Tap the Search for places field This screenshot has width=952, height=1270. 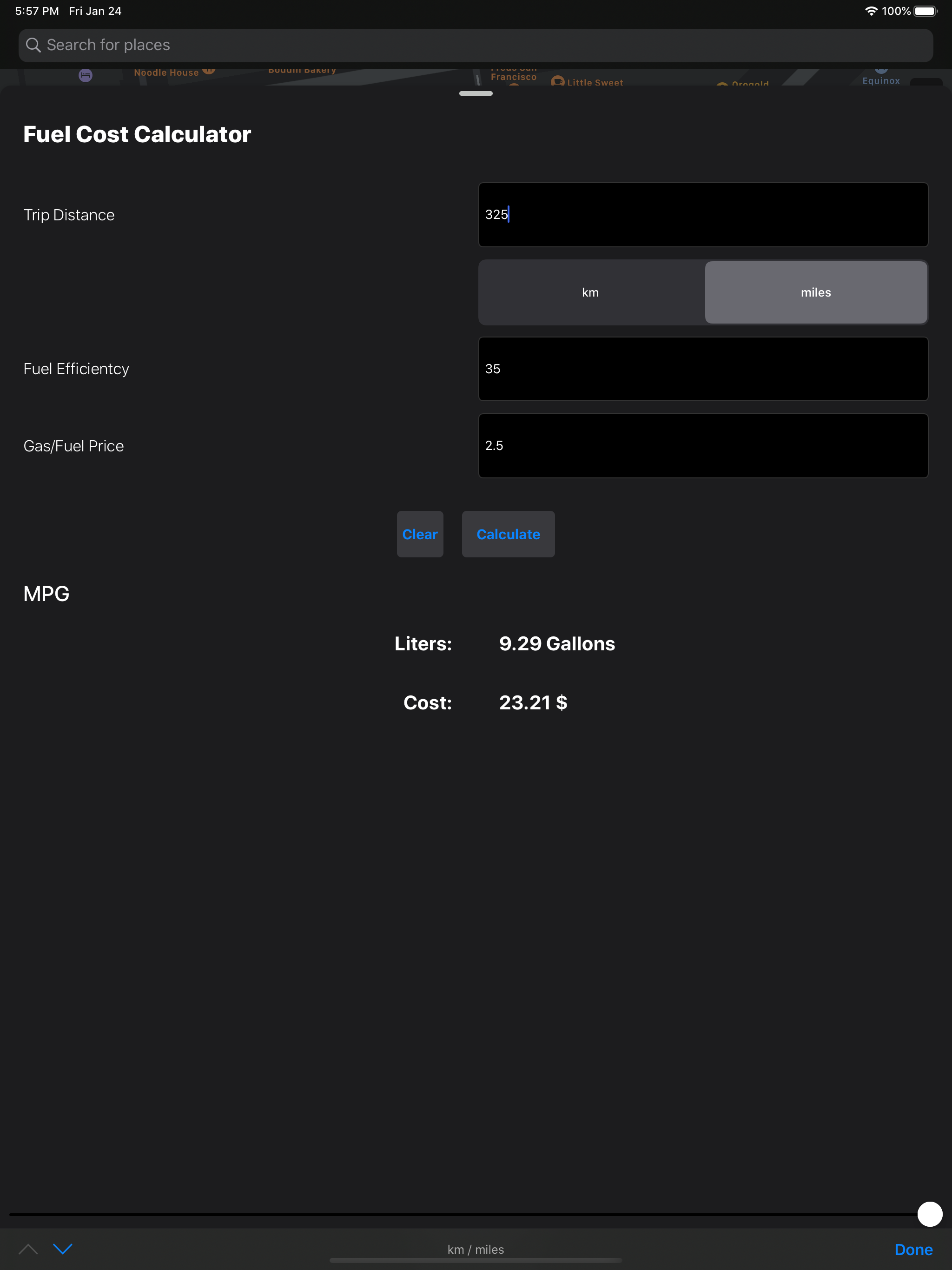coord(476,46)
